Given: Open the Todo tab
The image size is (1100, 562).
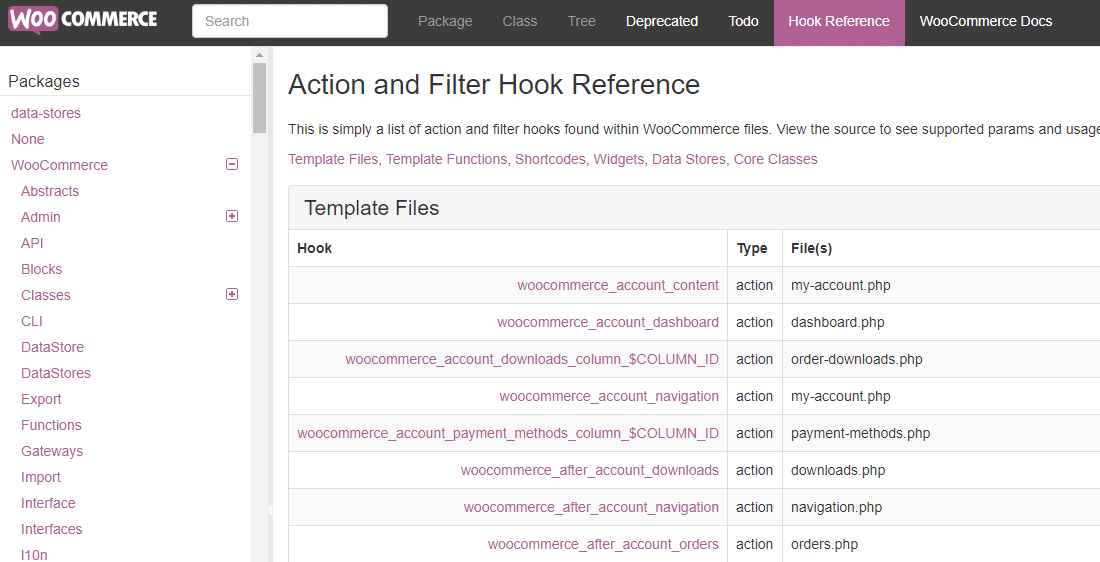Looking at the screenshot, I should pos(743,21).
